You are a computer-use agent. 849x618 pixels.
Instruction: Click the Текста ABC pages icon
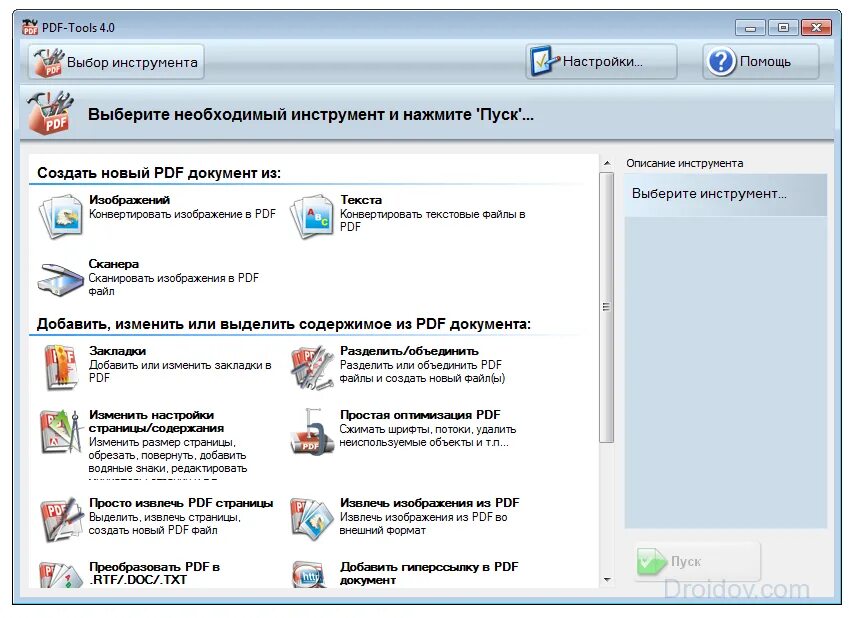pyautogui.click(x=312, y=216)
